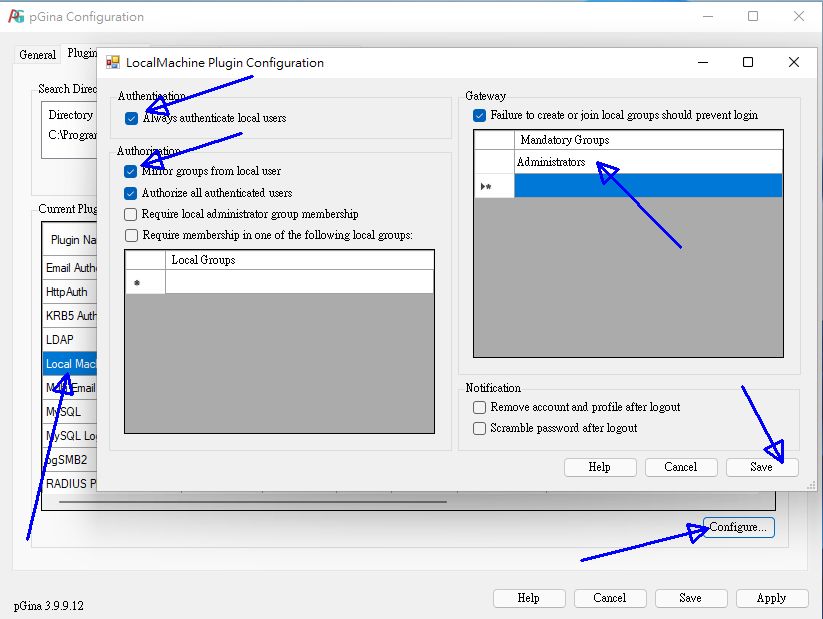Check Require membership in local groups option

[131, 235]
